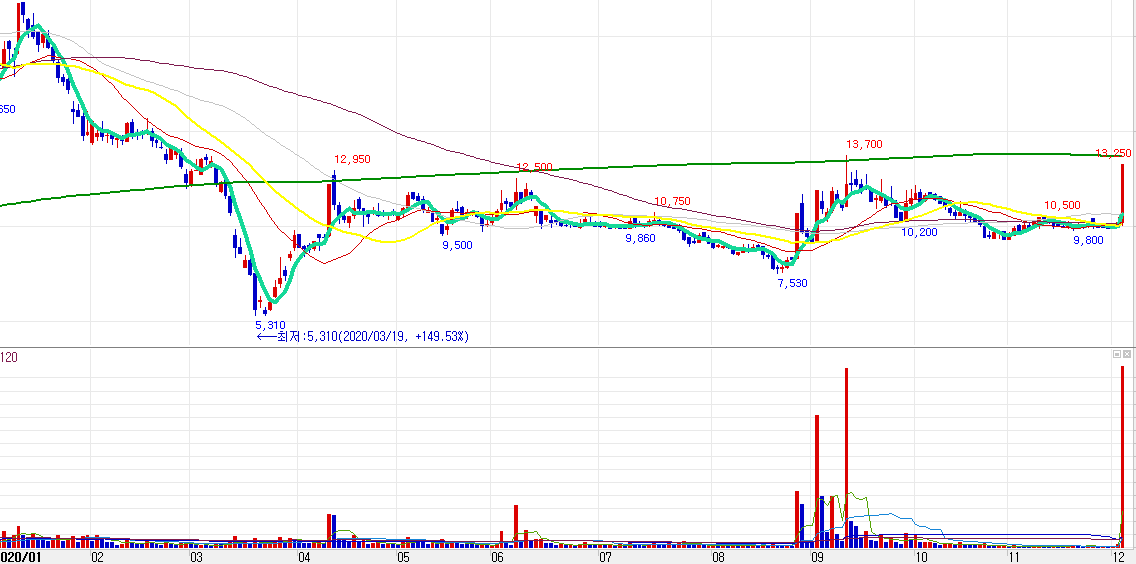Click the 9,860 low price label
Screen dimensions: 1136x564
click(x=640, y=238)
